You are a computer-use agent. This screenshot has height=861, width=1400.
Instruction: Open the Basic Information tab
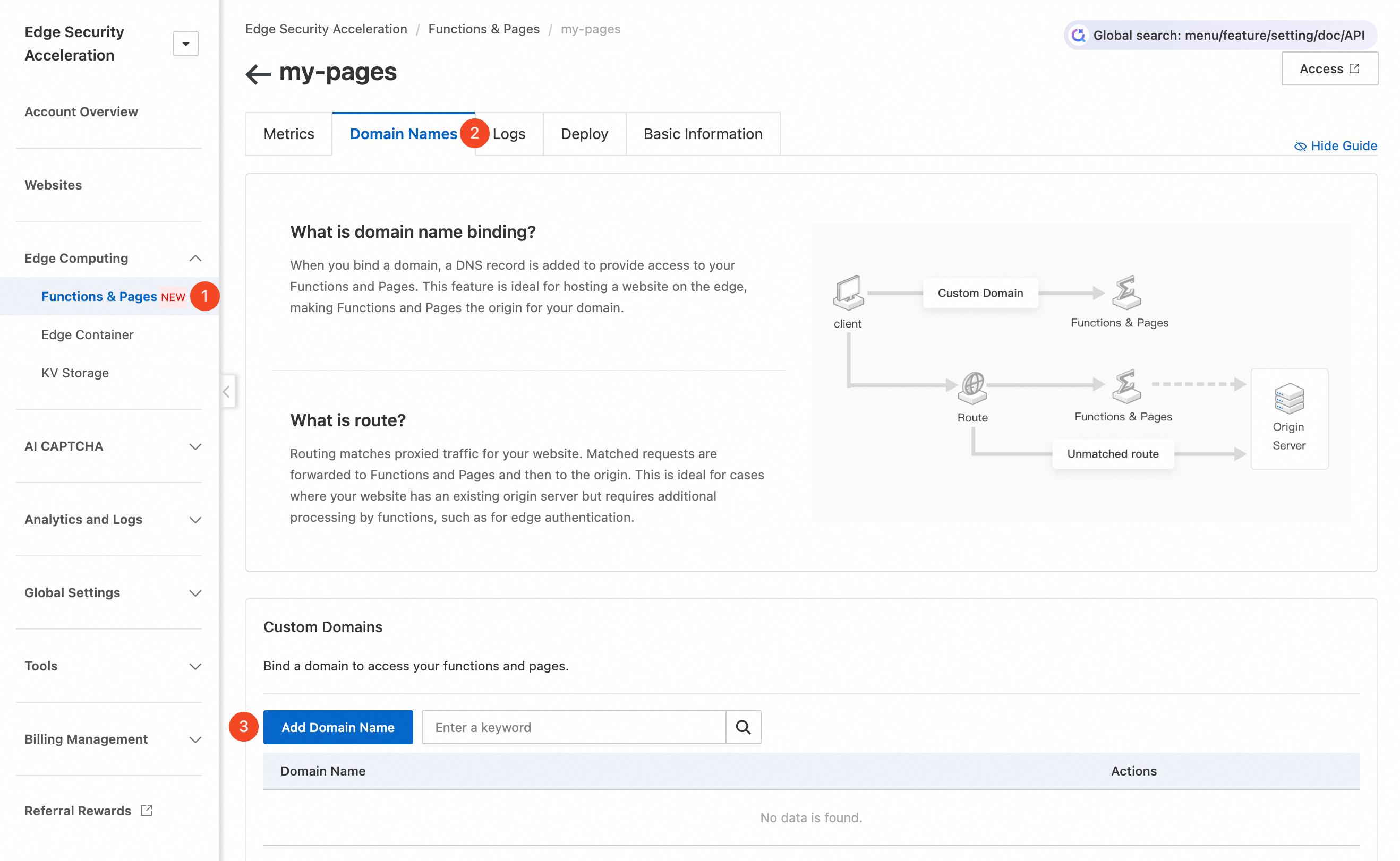click(x=702, y=134)
